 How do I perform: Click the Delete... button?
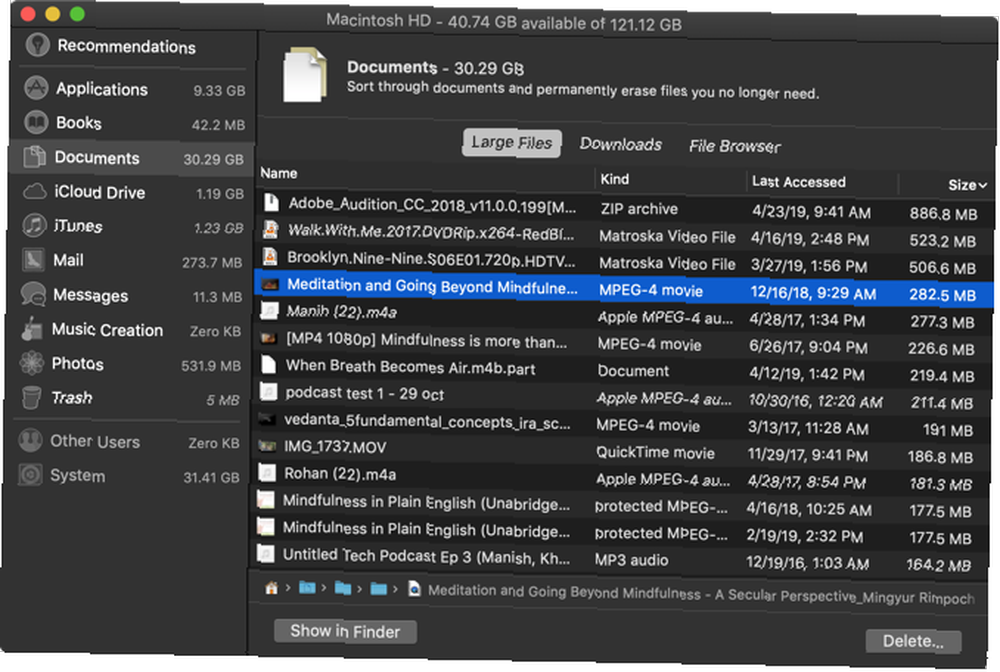tap(913, 641)
